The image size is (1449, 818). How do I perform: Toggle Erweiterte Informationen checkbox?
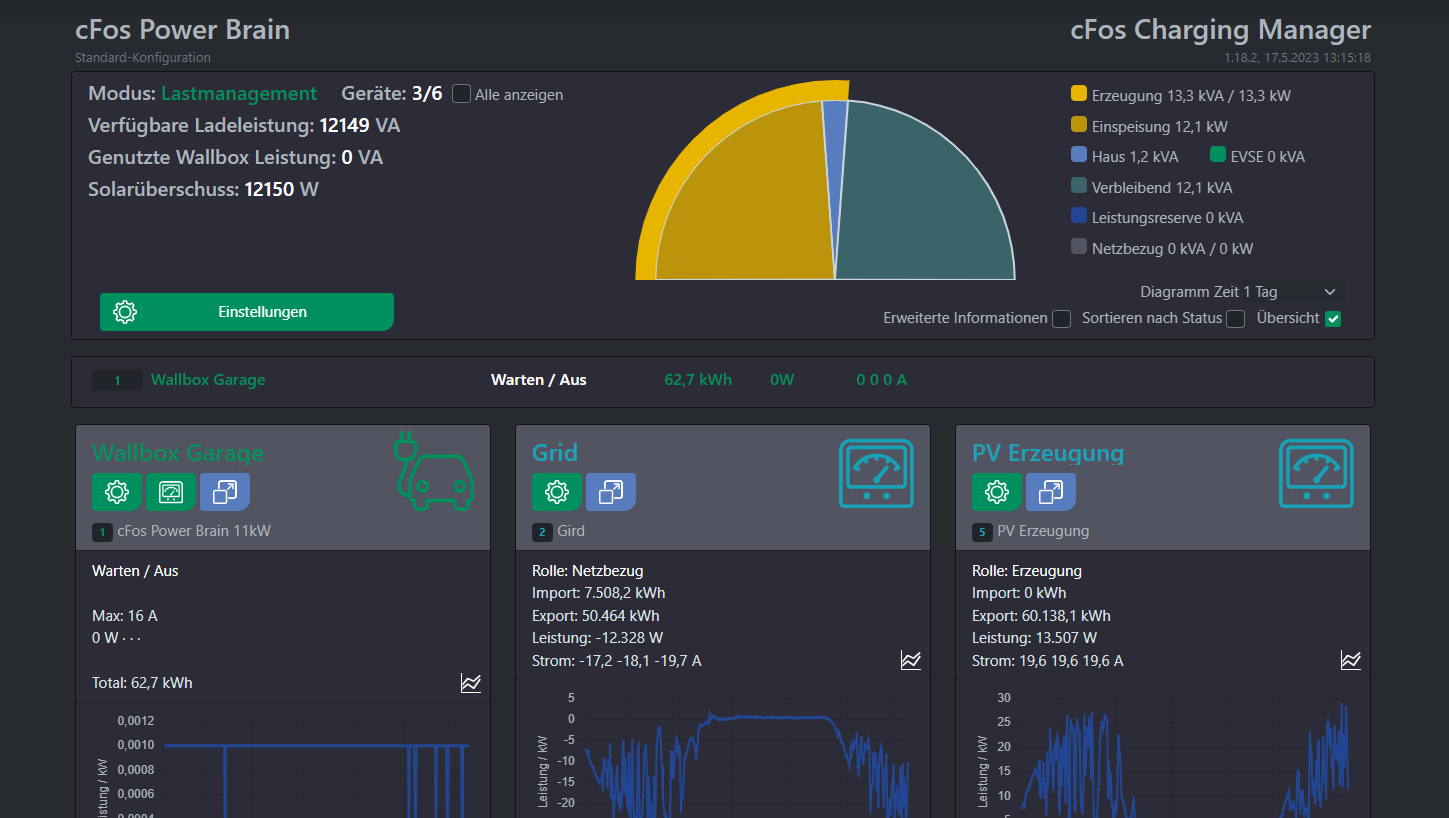(1061, 319)
